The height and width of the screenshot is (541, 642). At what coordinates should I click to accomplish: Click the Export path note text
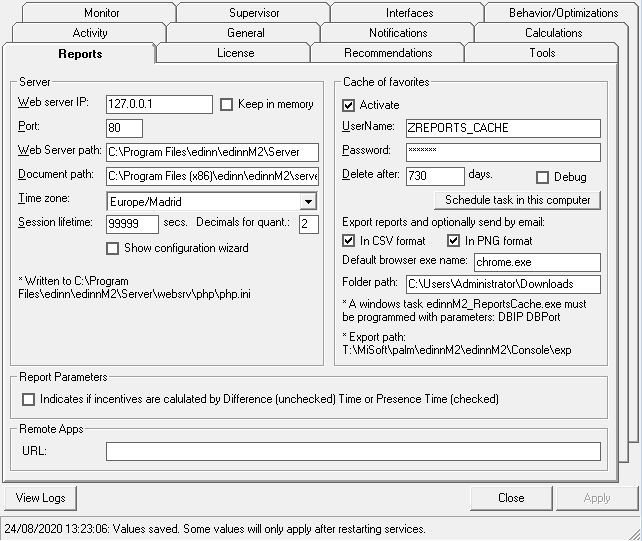(x=457, y=344)
